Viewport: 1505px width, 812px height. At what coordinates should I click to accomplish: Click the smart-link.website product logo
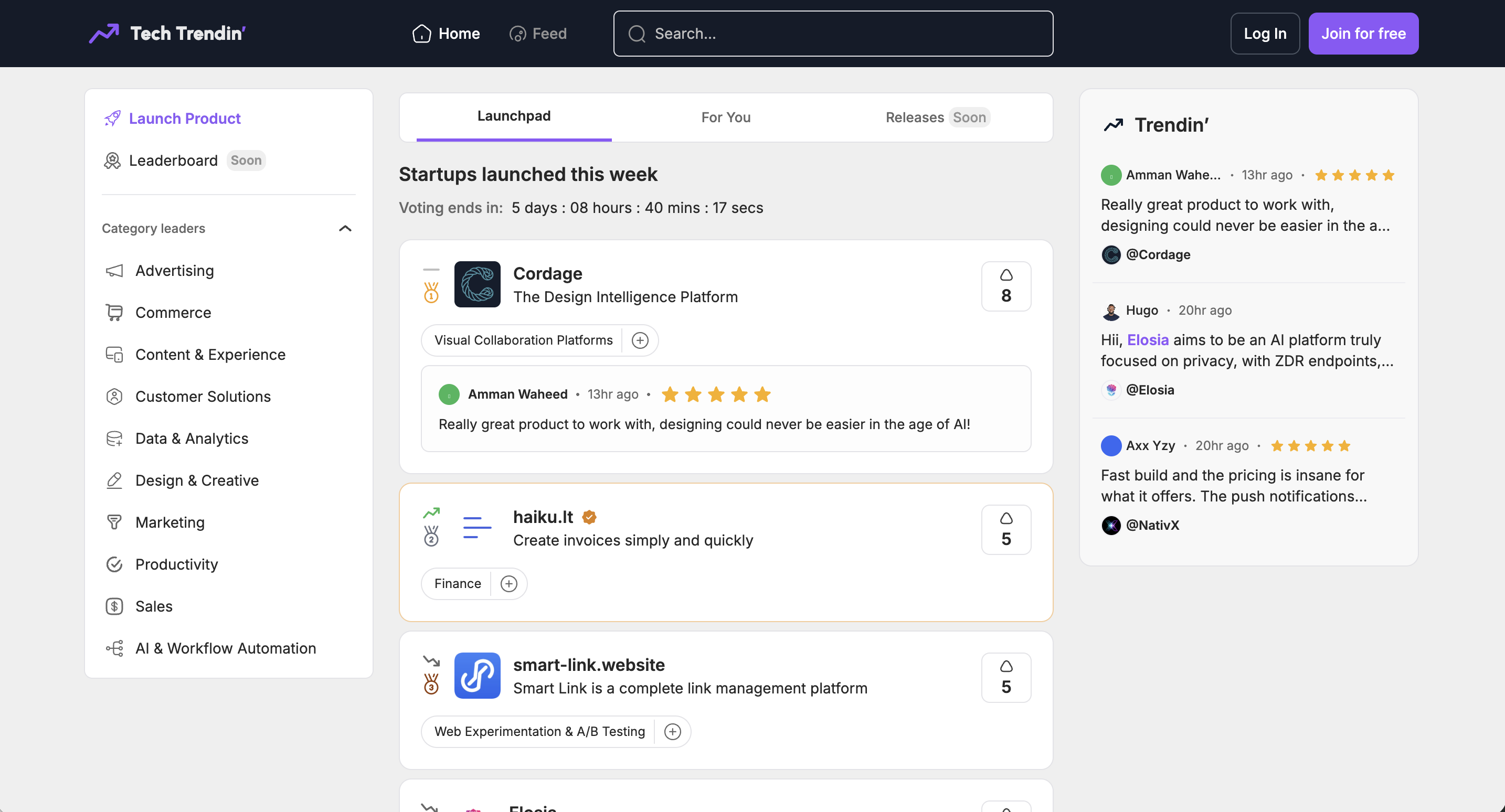478,676
